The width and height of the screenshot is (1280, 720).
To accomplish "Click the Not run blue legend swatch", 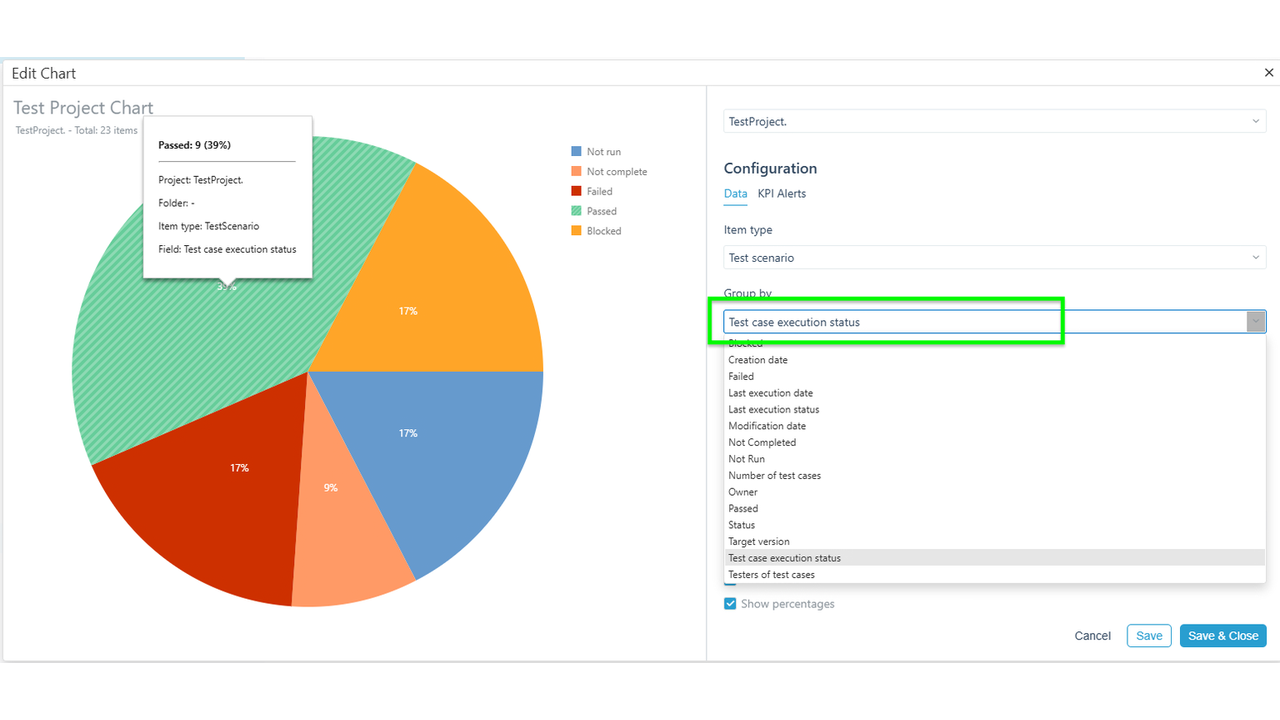I will click(x=576, y=152).
